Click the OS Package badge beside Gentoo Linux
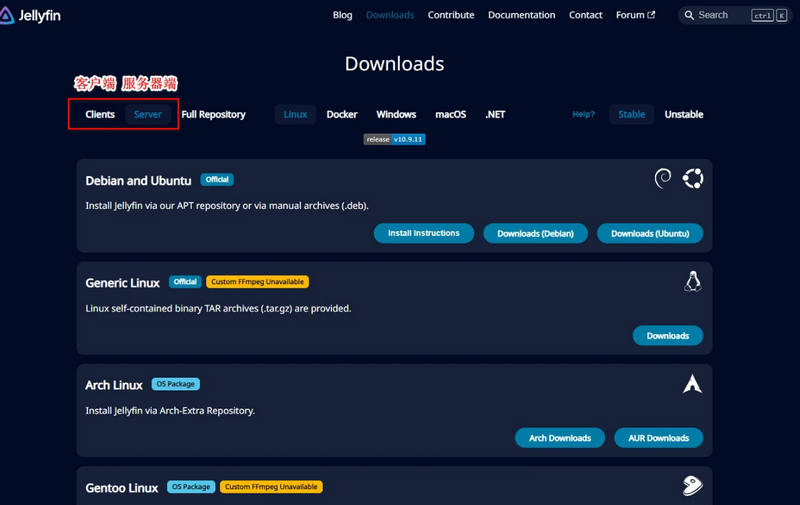 [x=191, y=487]
